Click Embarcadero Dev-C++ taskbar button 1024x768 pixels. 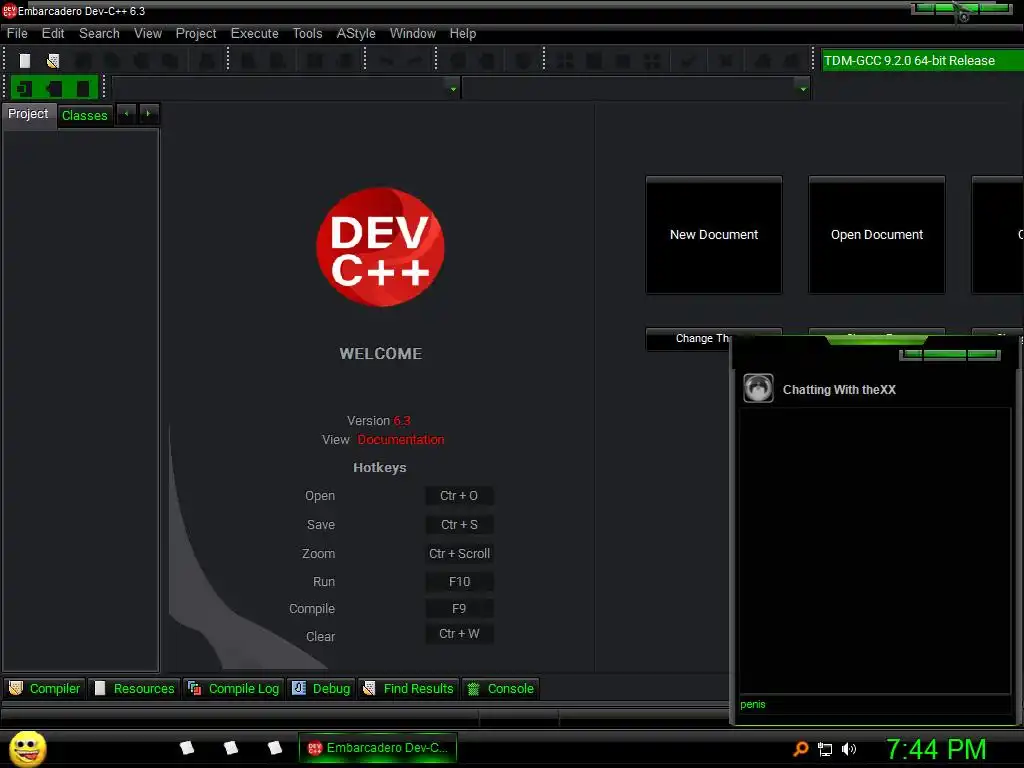tap(378, 748)
